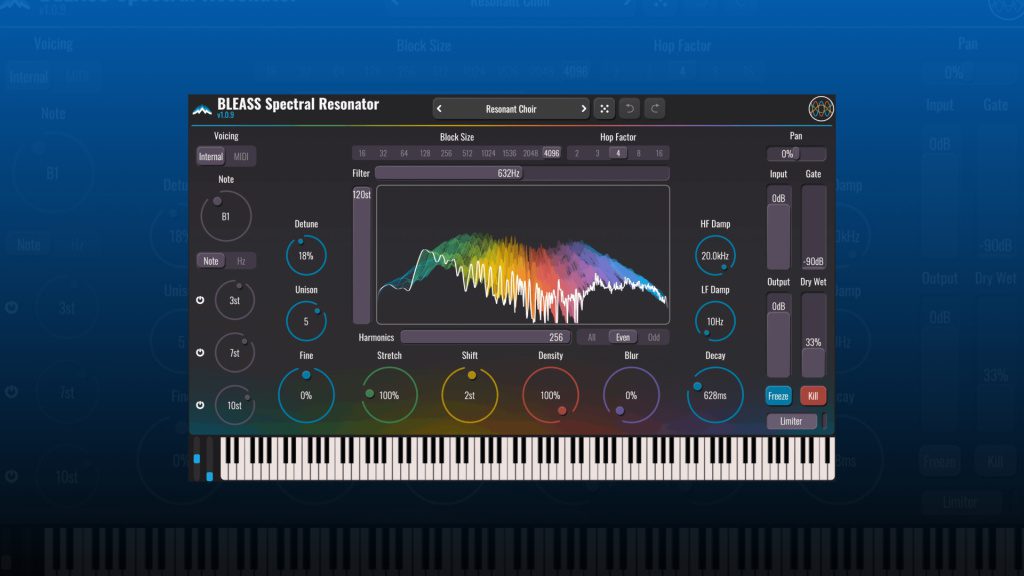
Task: Click the Pan slider at 0%
Action: (796, 154)
